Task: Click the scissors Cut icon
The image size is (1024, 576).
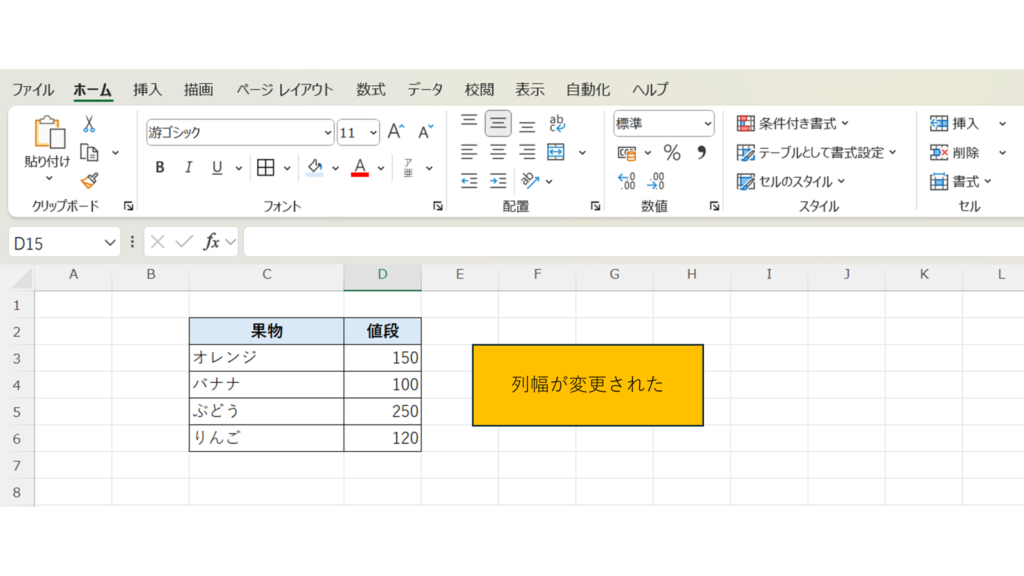Action: point(89,125)
